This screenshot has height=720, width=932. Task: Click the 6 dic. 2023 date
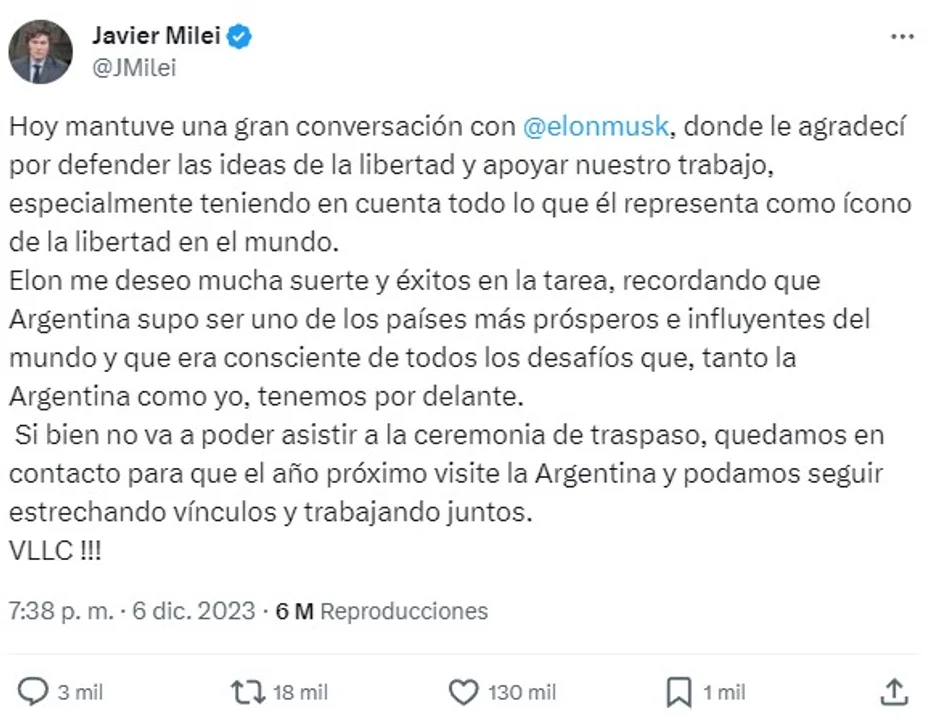tap(193, 610)
